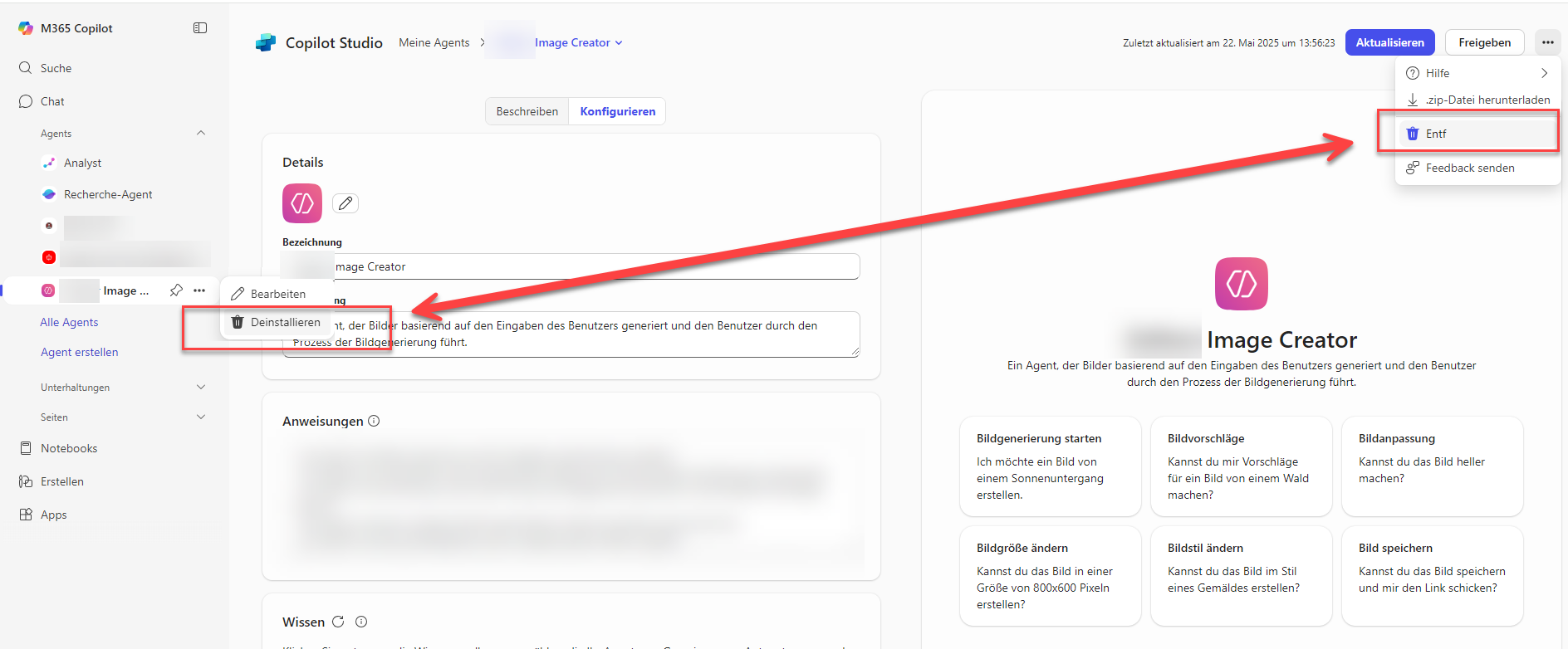Open the three-dots menu next to Image agent

tap(199, 290)
